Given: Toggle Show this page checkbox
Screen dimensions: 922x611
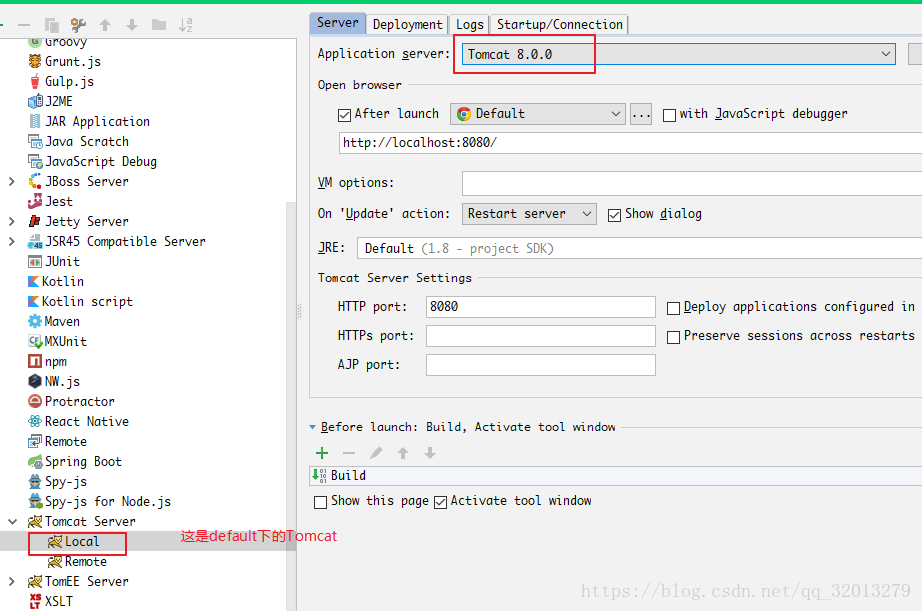Looking at the screenshot, I should point(320,502).
